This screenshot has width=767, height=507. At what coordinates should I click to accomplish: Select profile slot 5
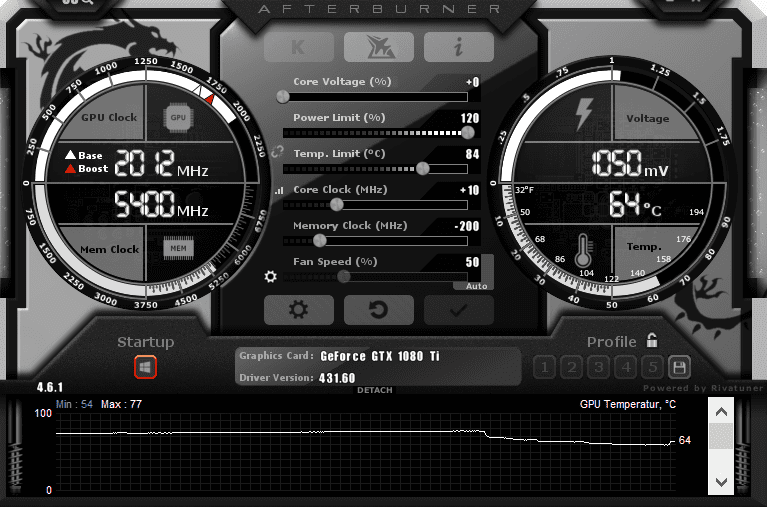653,367
